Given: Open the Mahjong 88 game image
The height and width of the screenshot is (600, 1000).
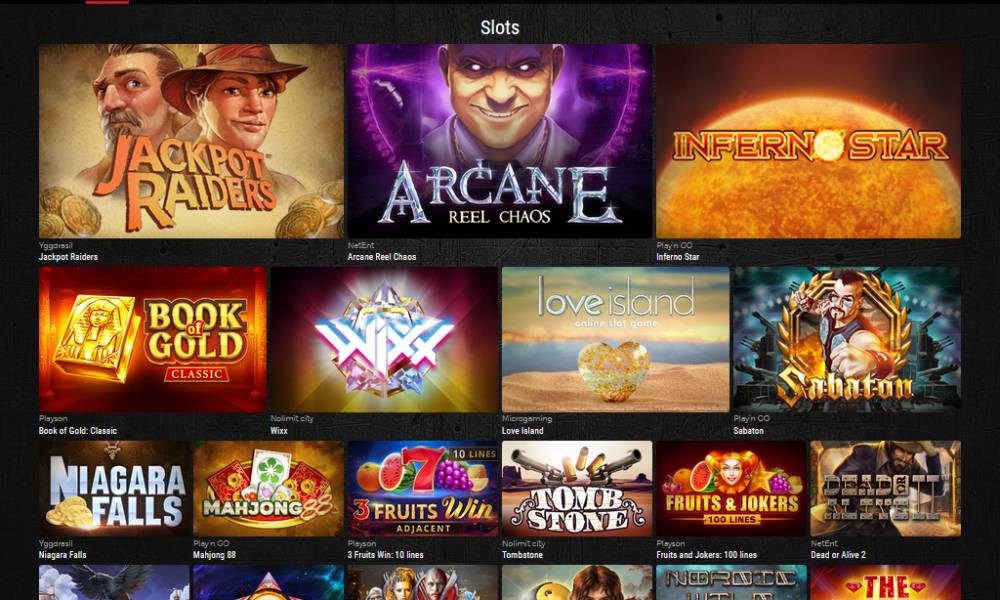Looking at the screenshot, I should point(268,488).
